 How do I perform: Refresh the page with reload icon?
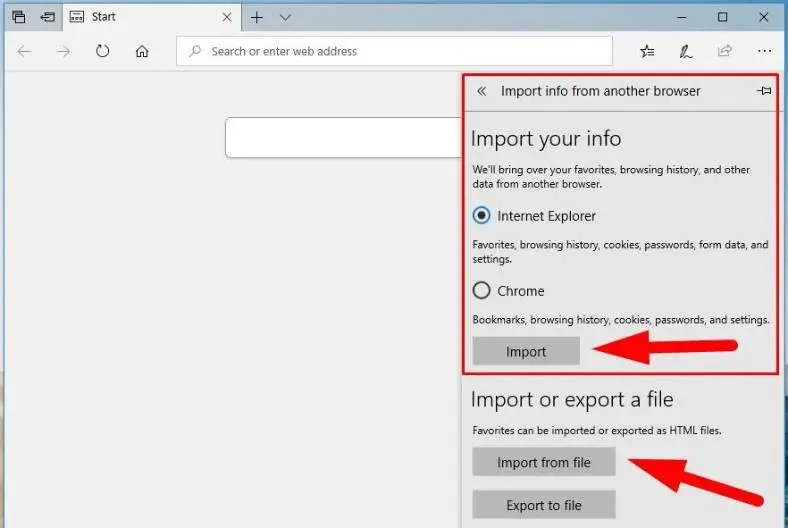[x=103, y=52]
